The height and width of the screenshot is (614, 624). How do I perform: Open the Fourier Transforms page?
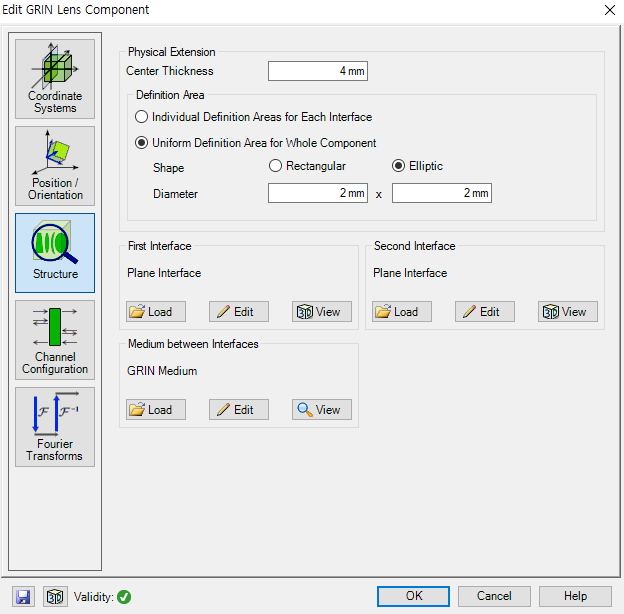click(x=55, y=427)
